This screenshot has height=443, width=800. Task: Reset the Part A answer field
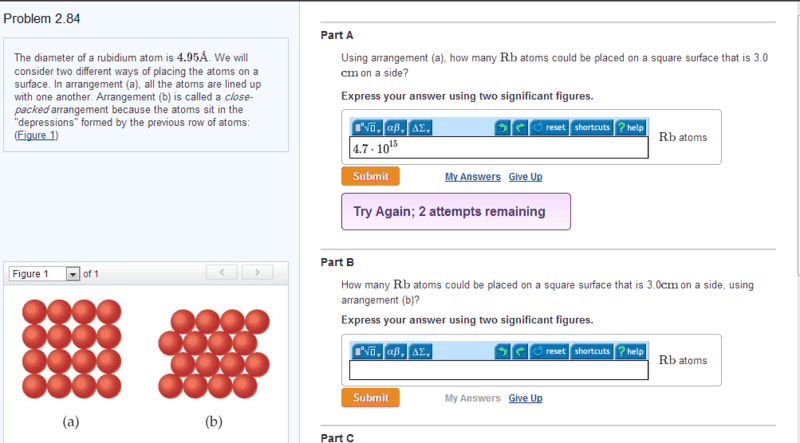(x=549, y=127)
